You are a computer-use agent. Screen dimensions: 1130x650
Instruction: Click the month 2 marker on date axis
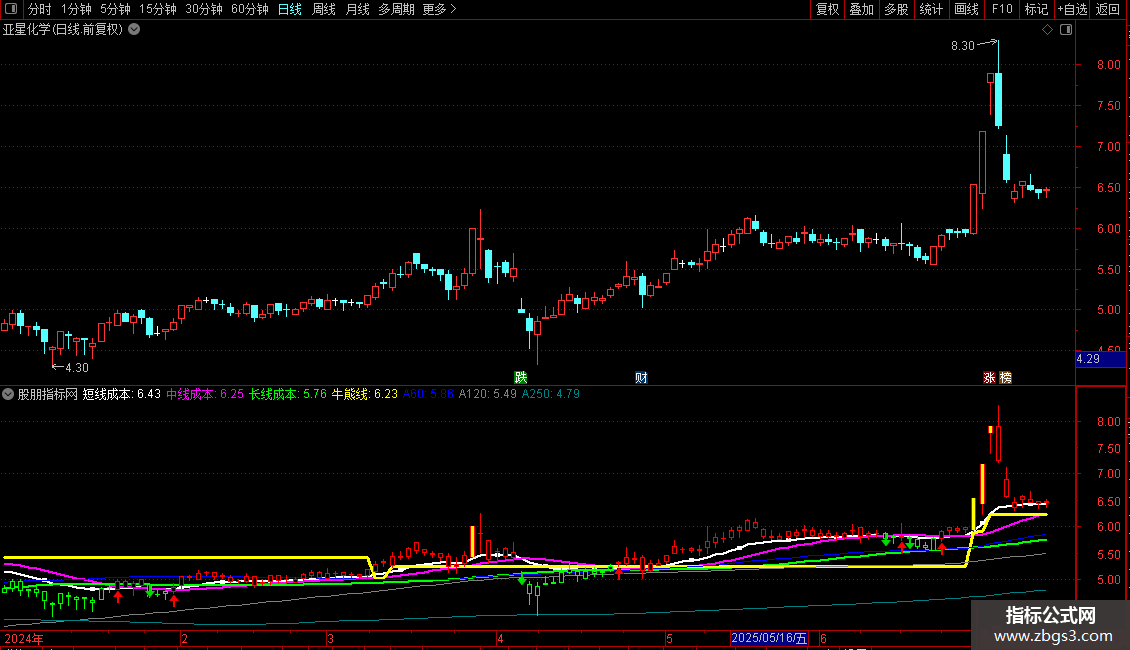click(184, 638)
